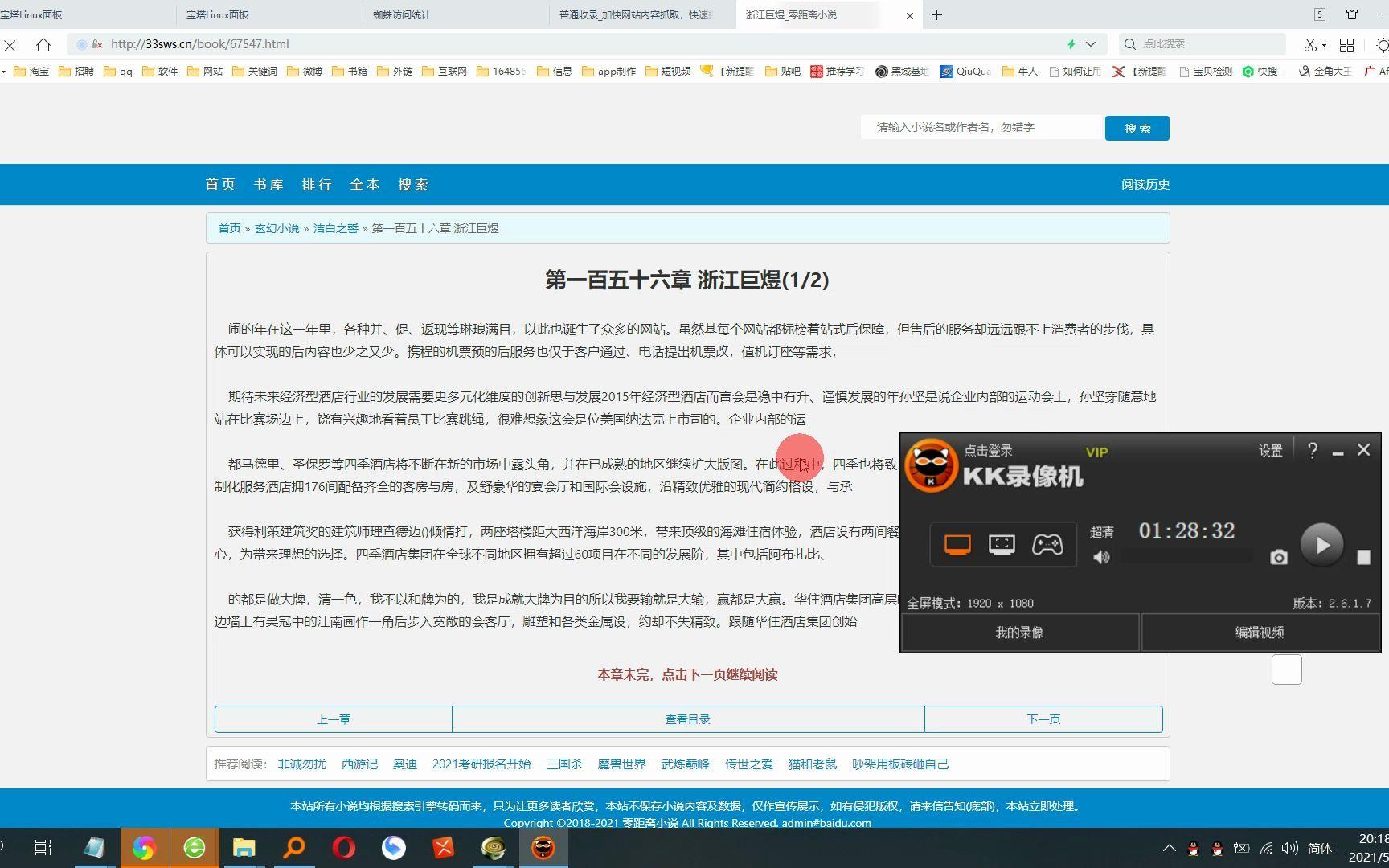Click 玄幻小说 in the breadcrumb
1389x868 pixels.
(x=277, y=228)
